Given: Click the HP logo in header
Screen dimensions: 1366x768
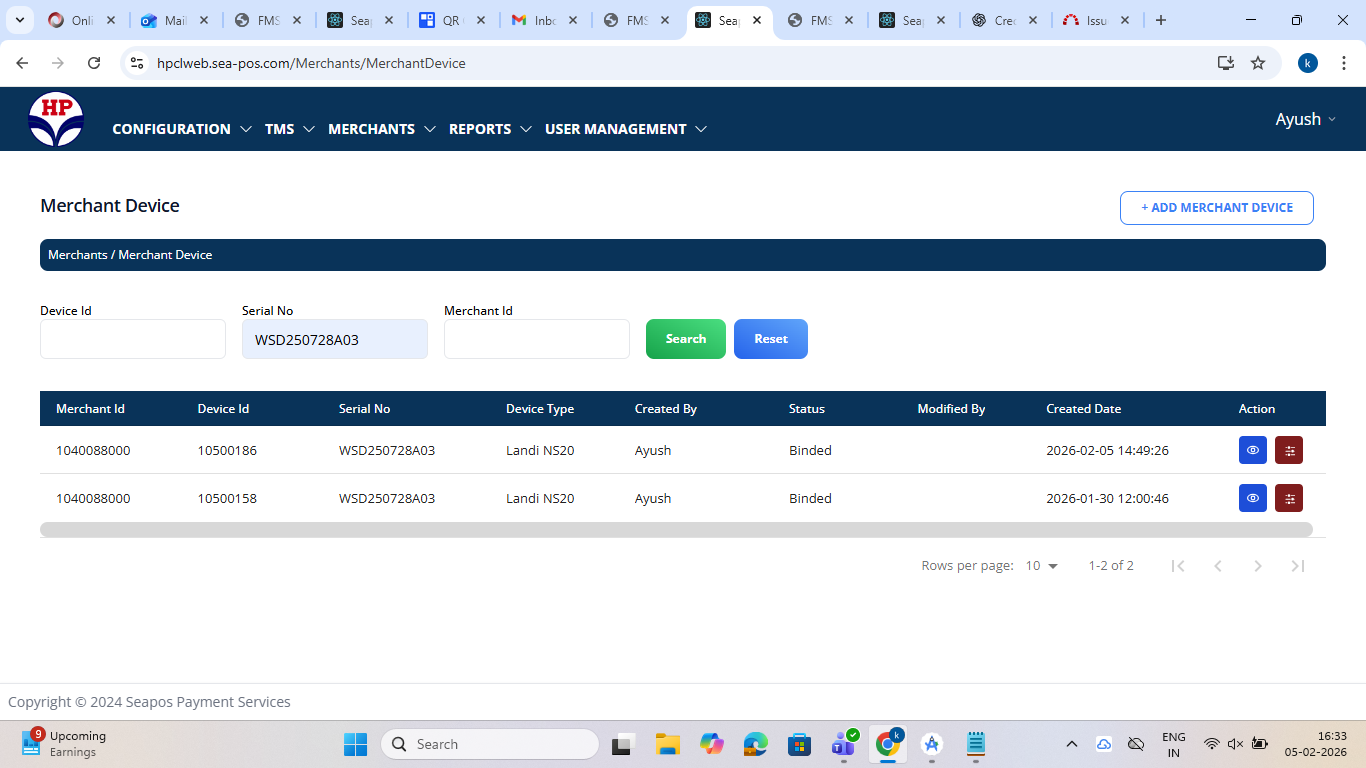Looking at the screenshot, I should [56, 120].
